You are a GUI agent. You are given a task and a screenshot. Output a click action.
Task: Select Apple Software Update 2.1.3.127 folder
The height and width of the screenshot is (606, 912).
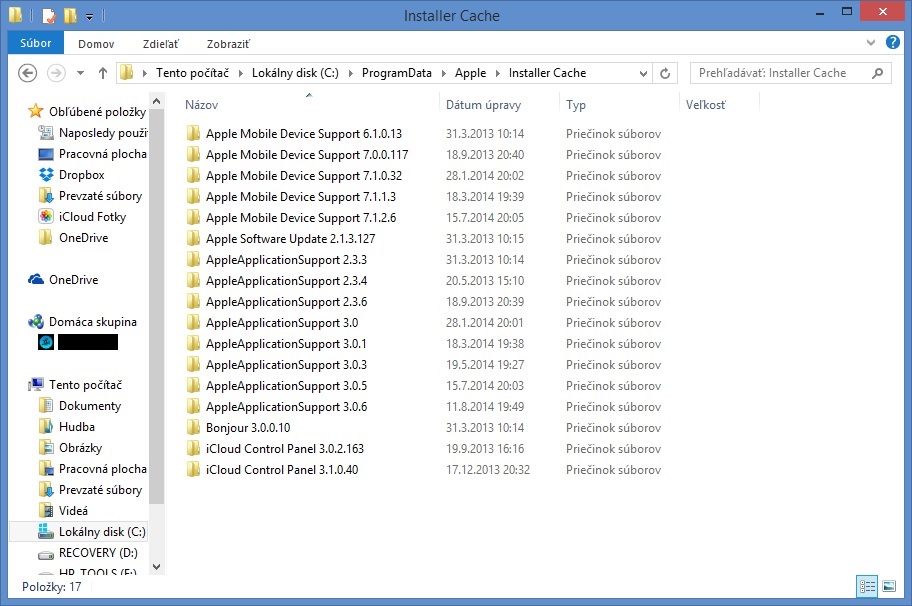290,238
